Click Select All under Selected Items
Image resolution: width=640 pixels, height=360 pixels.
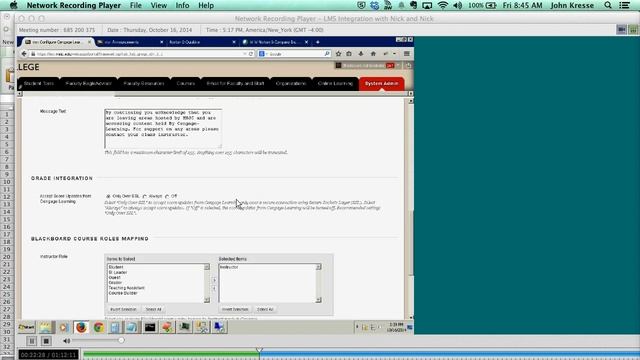pyautogui.click(x=265, y=309)
